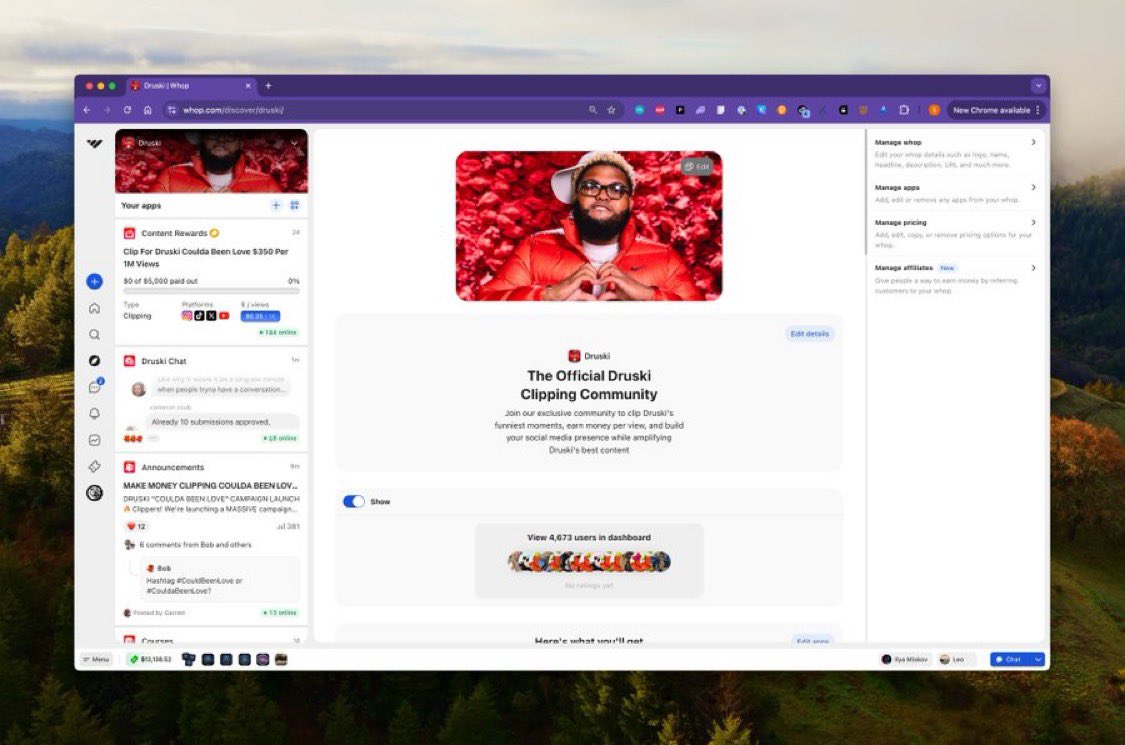Click the first app icon after the balance
Screen dimensions: 1125x745
click(189, 659)
